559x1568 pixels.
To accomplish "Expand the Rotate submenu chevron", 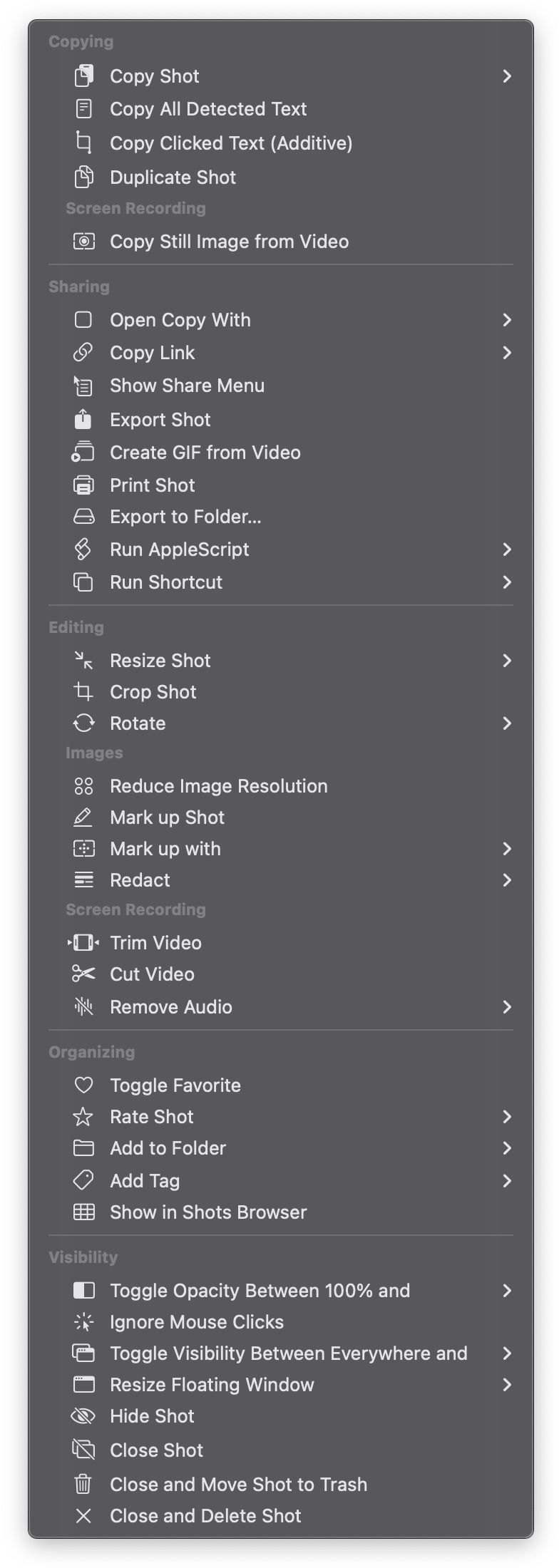I will [507, 723].
